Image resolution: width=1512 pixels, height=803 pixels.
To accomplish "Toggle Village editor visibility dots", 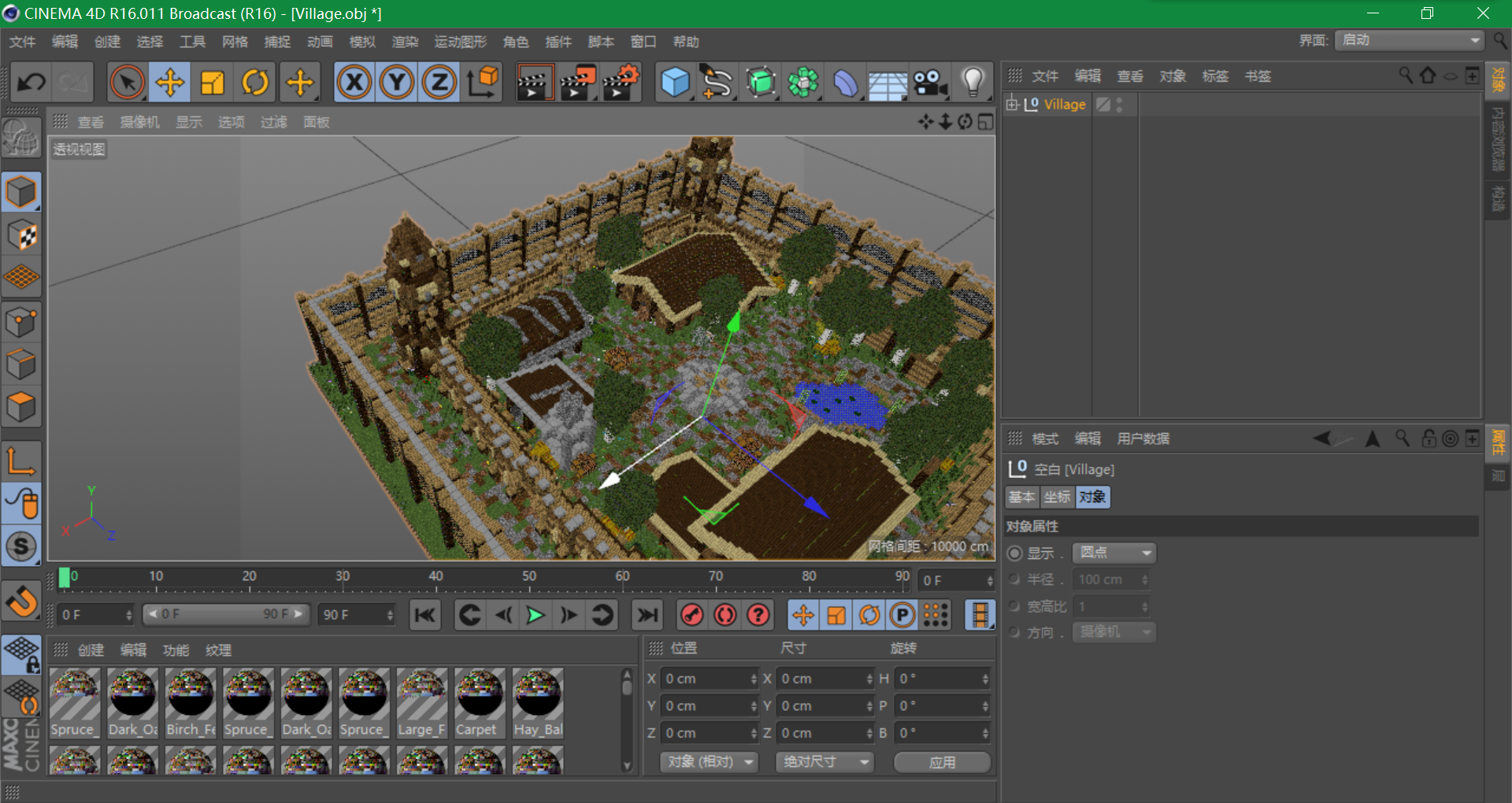I will 1119,104.
